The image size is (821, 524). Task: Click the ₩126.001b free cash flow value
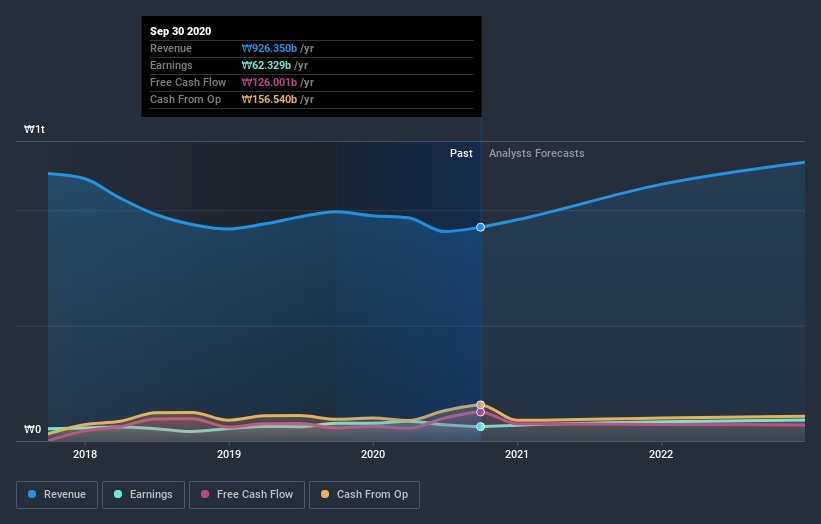tap(269, 82)
